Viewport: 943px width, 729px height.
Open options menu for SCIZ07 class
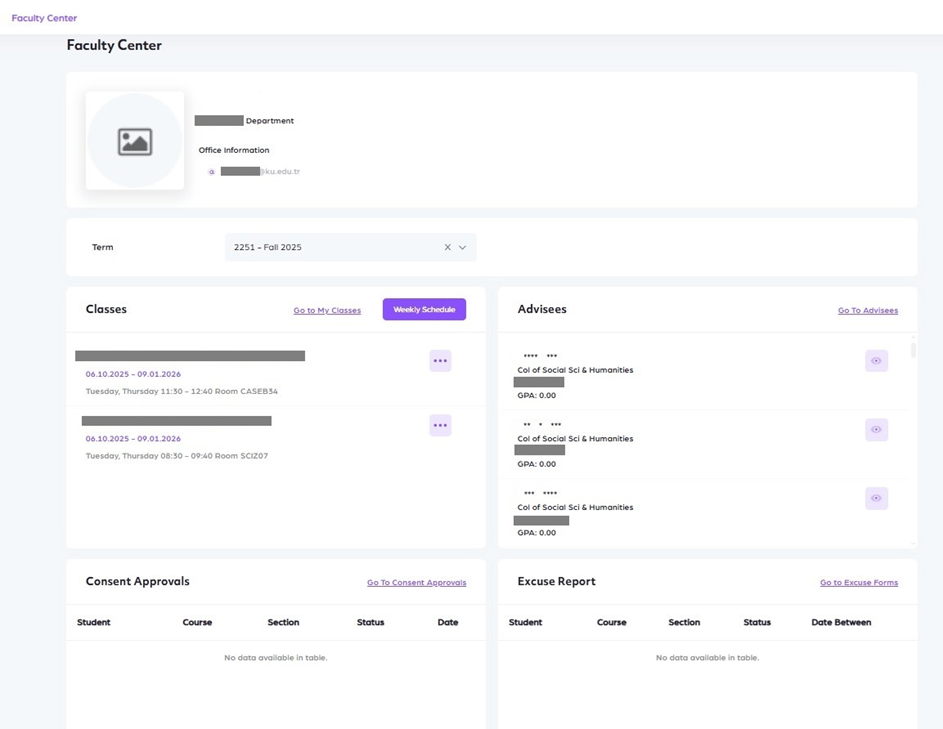tap(440, 425)
